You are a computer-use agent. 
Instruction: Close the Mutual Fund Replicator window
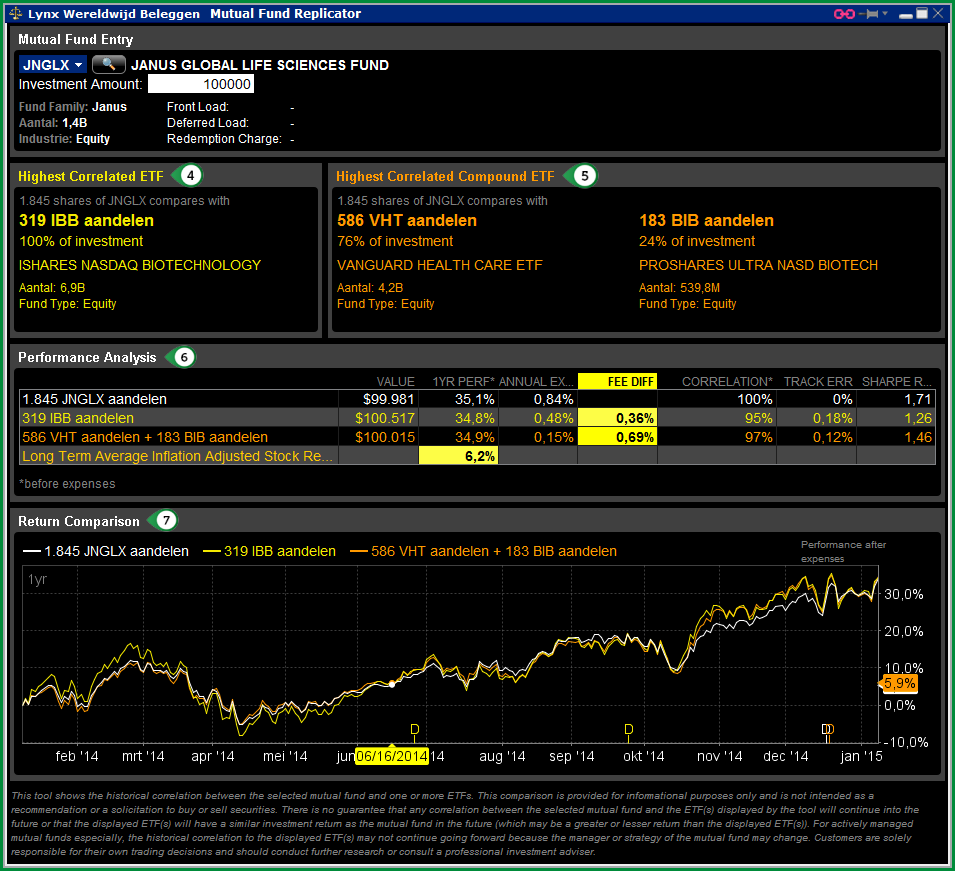939,13
